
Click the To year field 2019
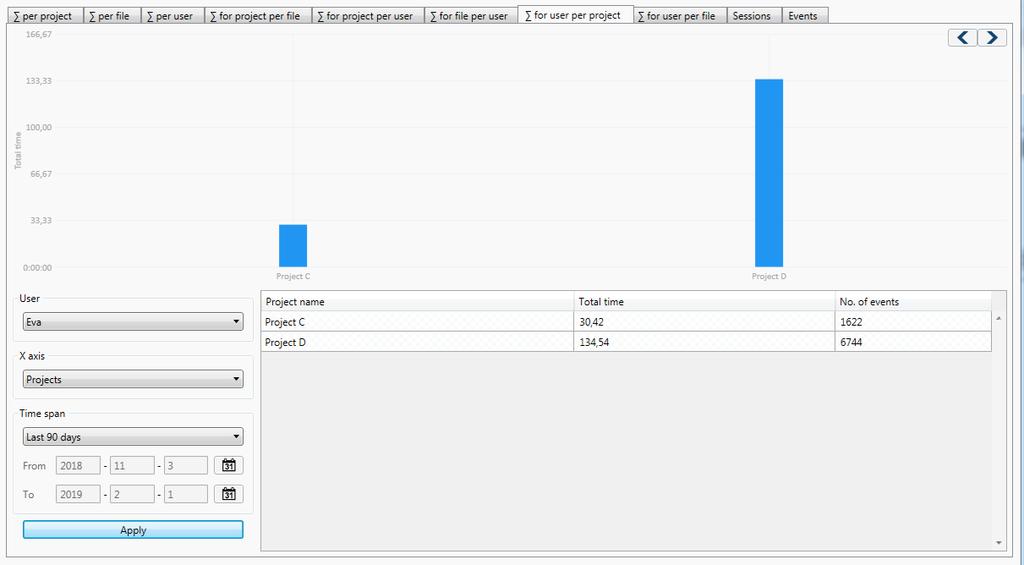(78, 494)
